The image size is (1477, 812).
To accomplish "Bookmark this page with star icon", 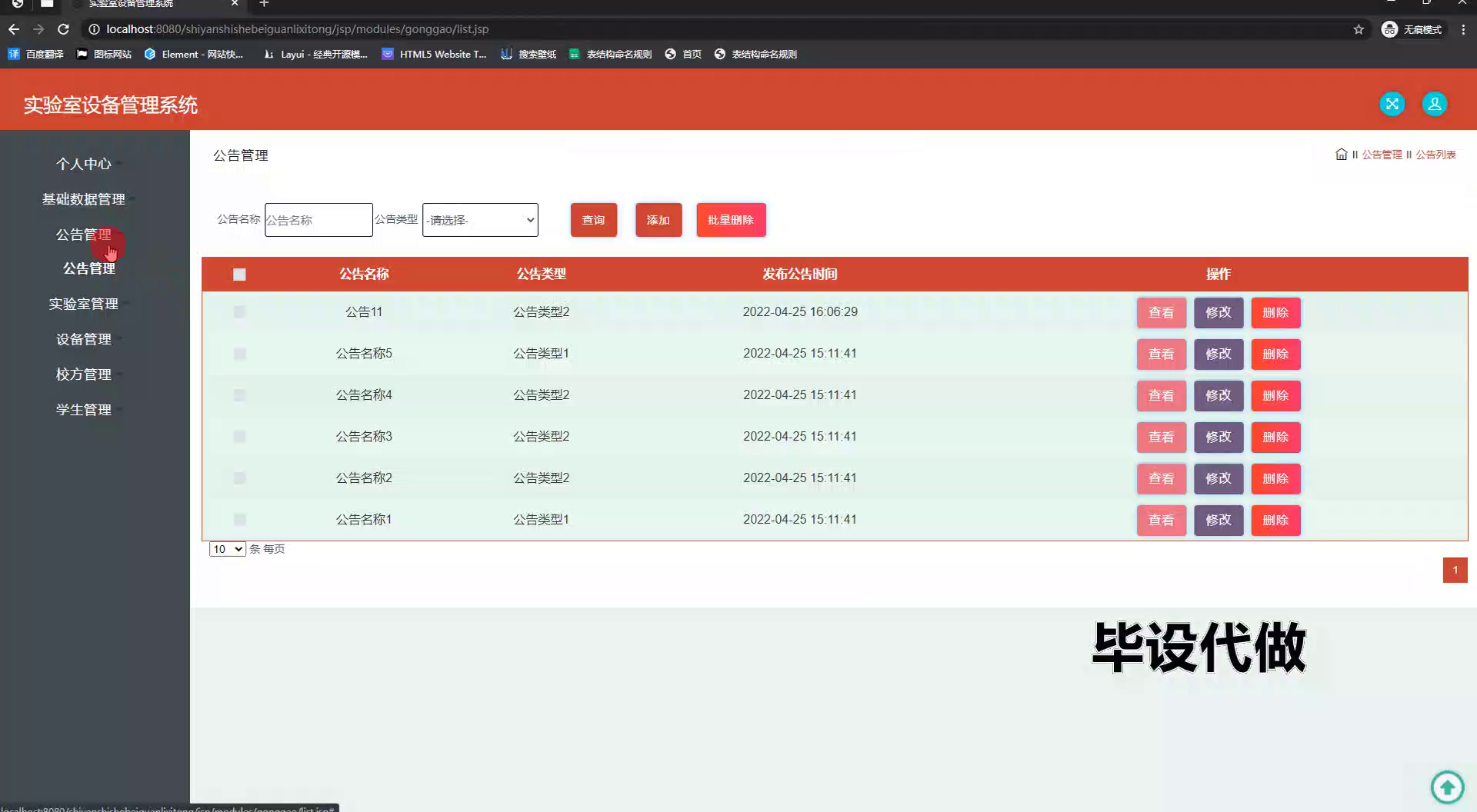I will coord(1359,29).
